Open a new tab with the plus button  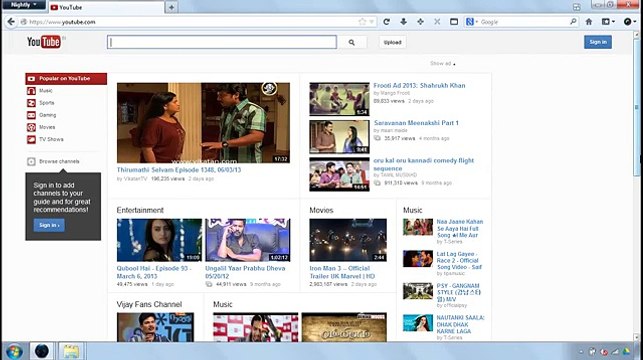(171, 7)
